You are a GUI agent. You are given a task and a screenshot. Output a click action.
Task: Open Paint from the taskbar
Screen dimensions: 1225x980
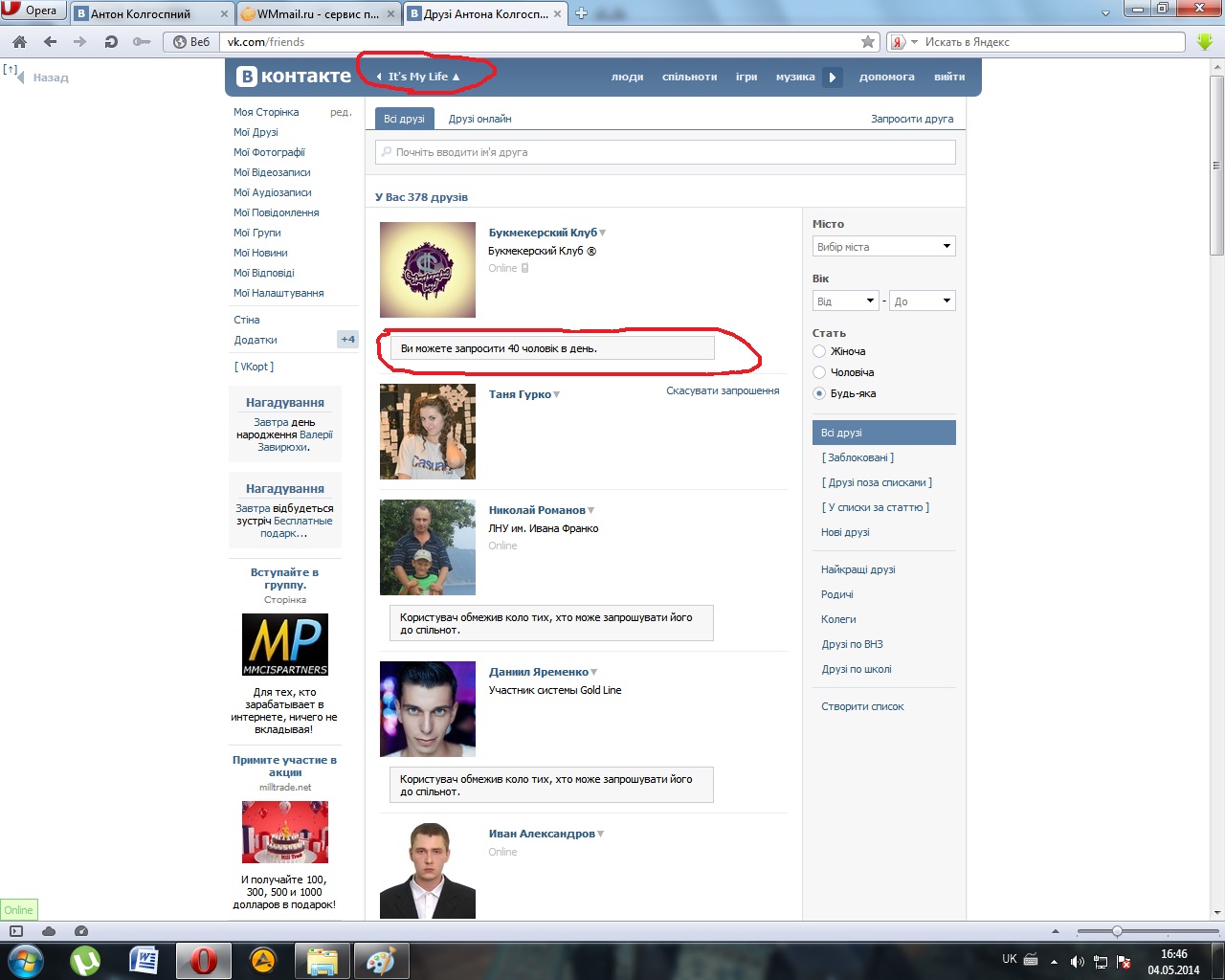(382, 961)
